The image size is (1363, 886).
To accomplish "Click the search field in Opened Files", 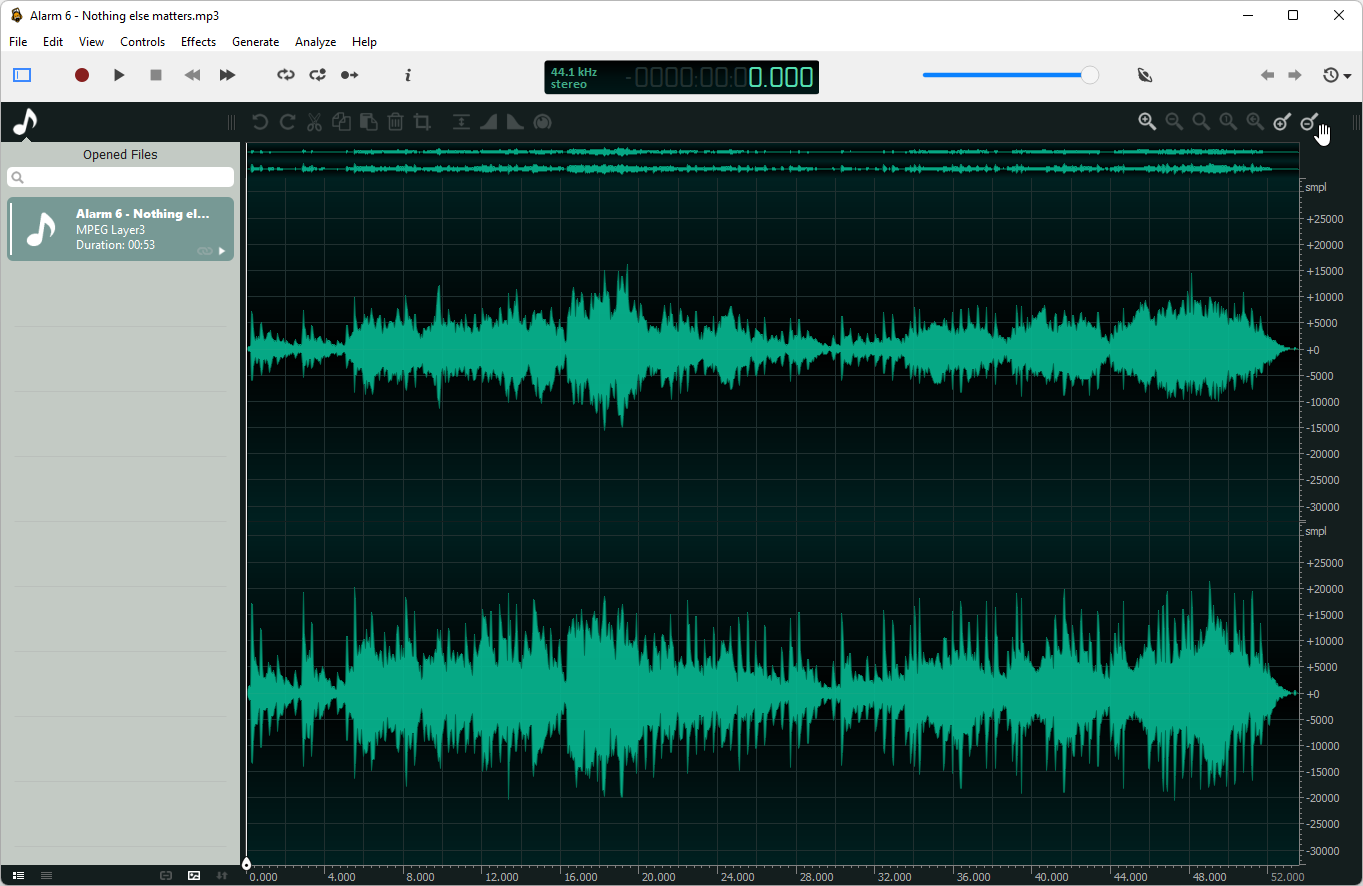I will [x=120, y=177].
